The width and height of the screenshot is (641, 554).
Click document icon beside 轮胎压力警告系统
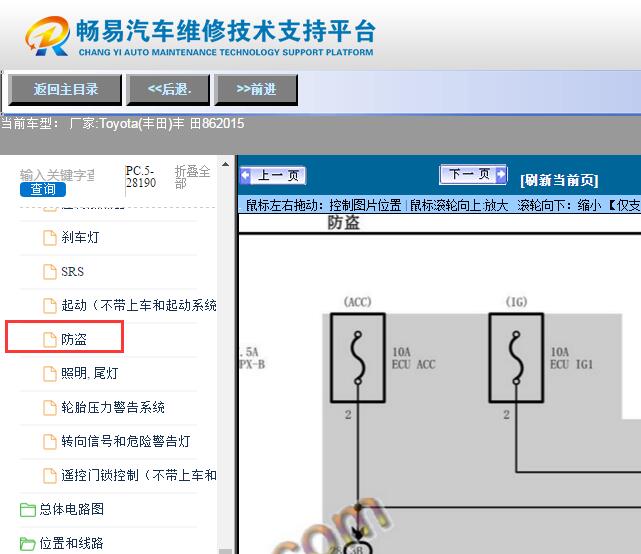pos(50,407)
